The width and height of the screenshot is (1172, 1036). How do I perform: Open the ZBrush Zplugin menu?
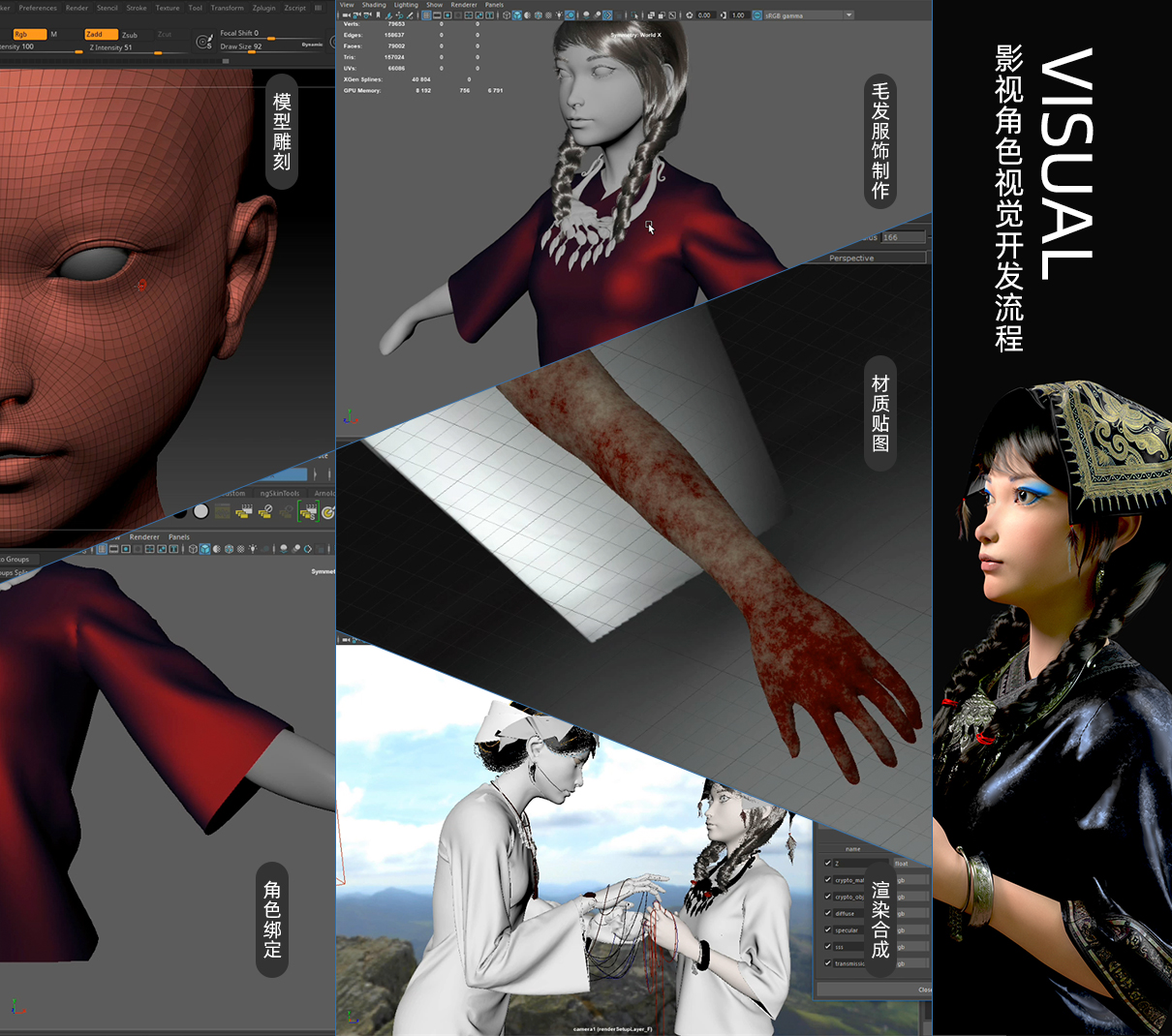tap(264, 8)
